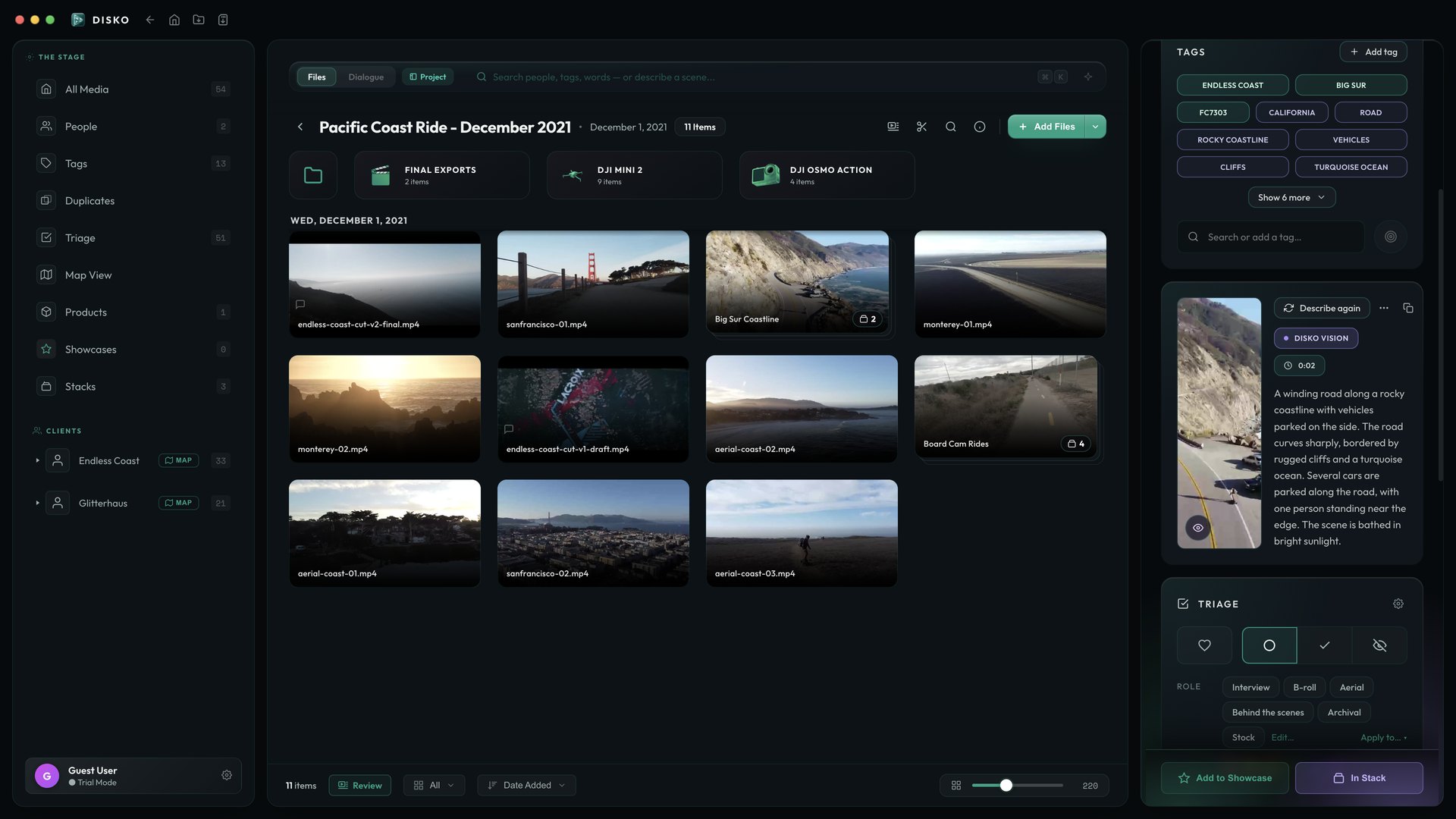Open Map View in sidebar
Screen dimensions: 1456x819
pos(133,275)
